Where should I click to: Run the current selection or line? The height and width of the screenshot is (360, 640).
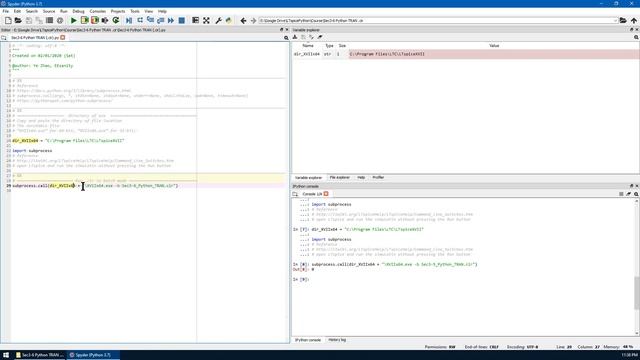pyautogui.click(x=105, y=20)
